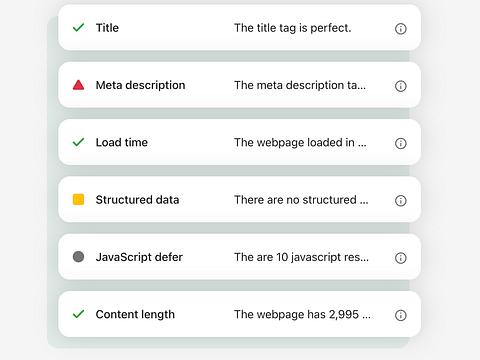Viewport: 480px width, 360px height.
Task: Open info icon for Structured data row
Action: [x=400, y=201]
